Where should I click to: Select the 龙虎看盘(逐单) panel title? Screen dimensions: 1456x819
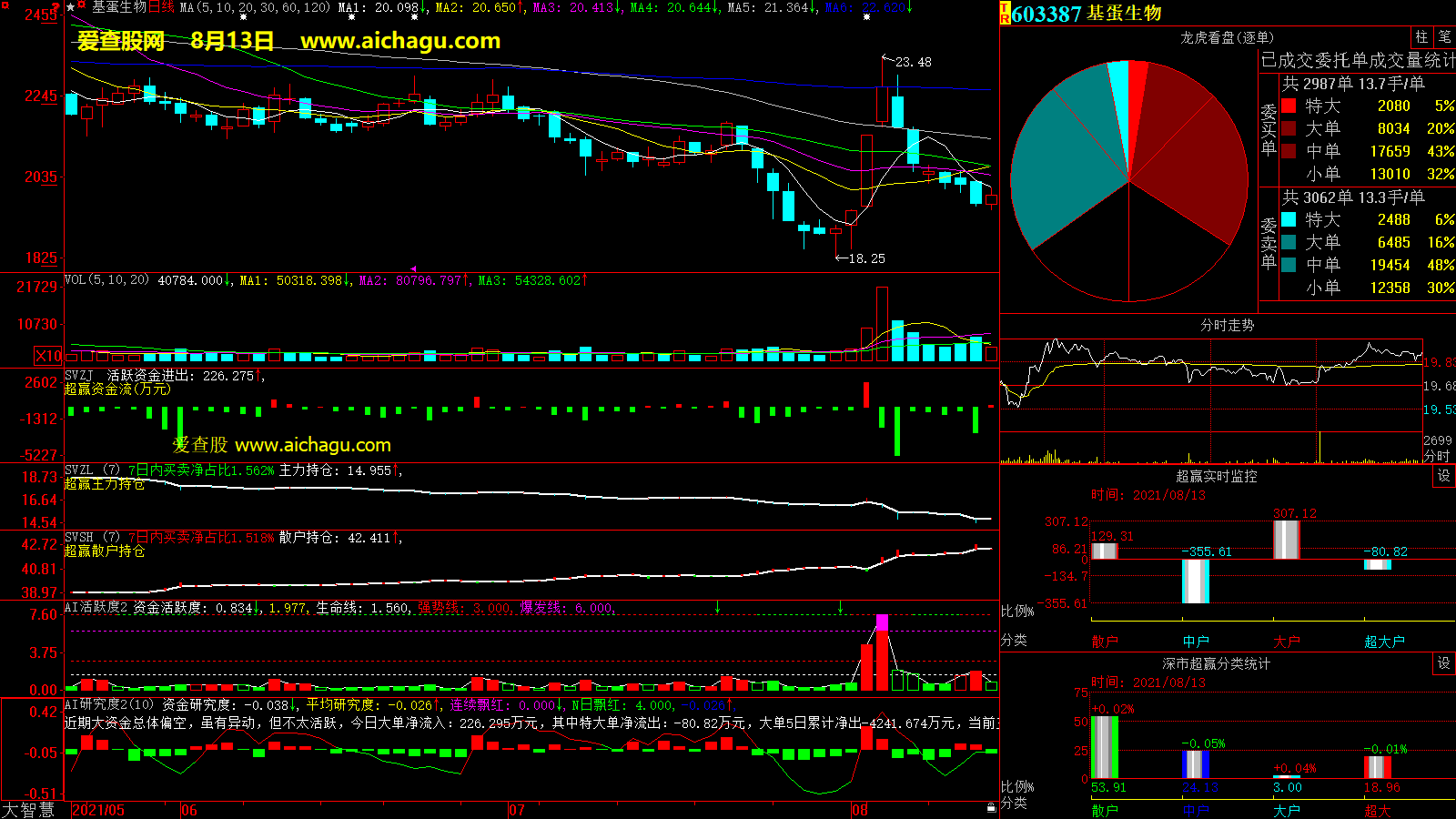(1227, 37)
